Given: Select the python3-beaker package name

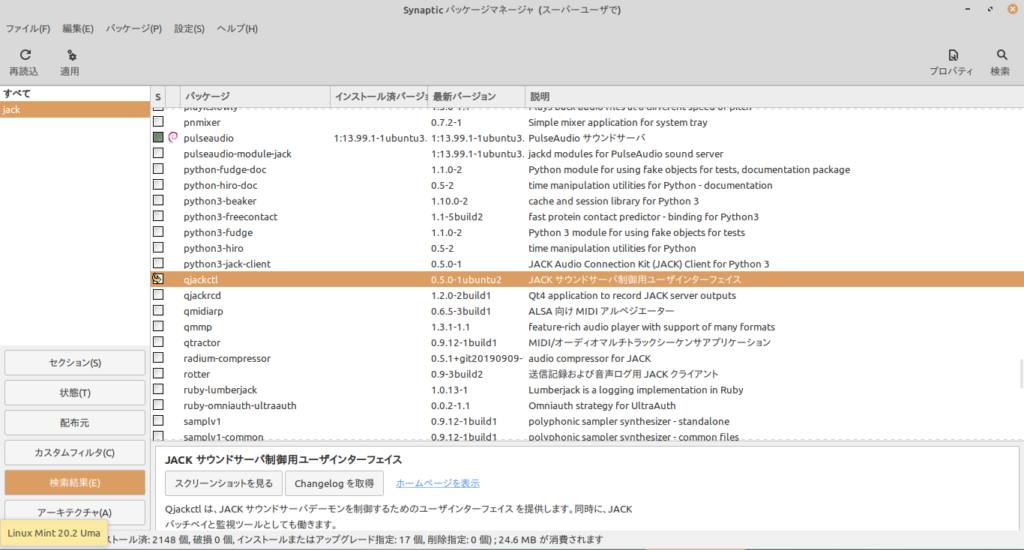Looking at the screenshot, I should pyautogui.click(x=219, y=201).
